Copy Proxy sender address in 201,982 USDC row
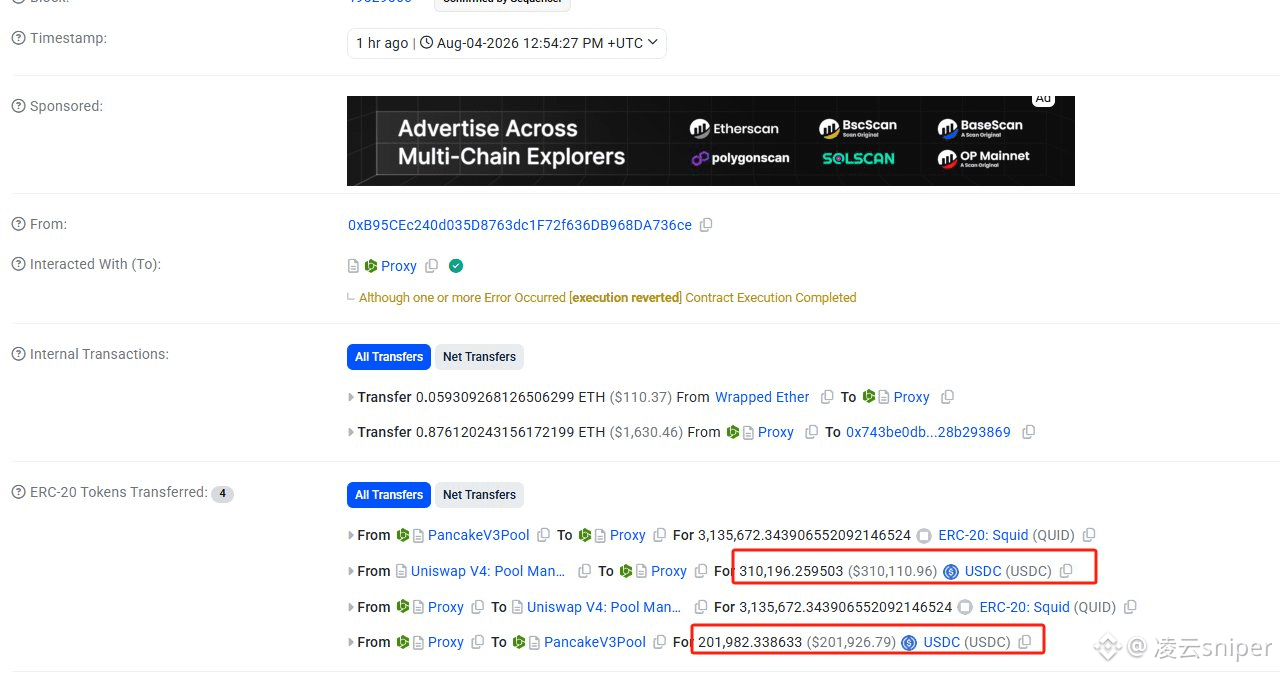Viewport: 1280px width, 673px height. coord(478,642)
